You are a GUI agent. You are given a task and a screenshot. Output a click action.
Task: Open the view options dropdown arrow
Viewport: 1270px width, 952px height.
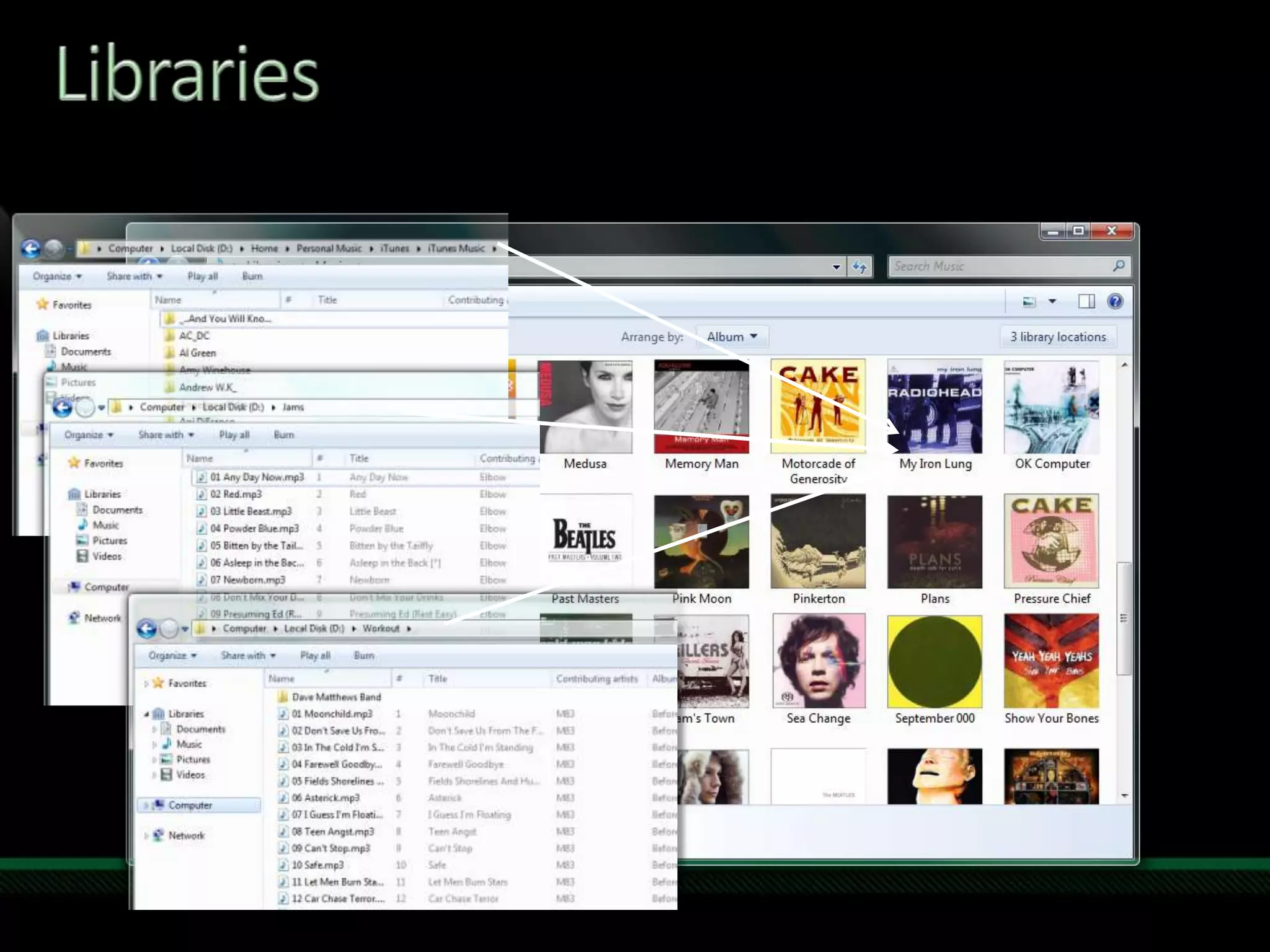(x=1052, y=301)
